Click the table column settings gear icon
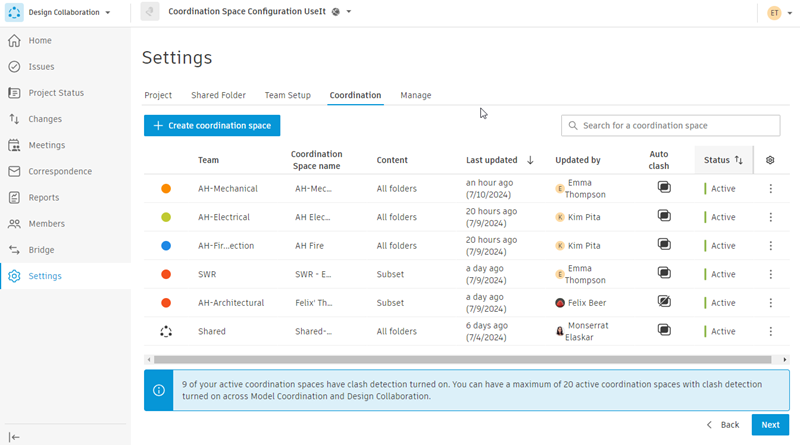The image size is (800, 445). (770, 160)
